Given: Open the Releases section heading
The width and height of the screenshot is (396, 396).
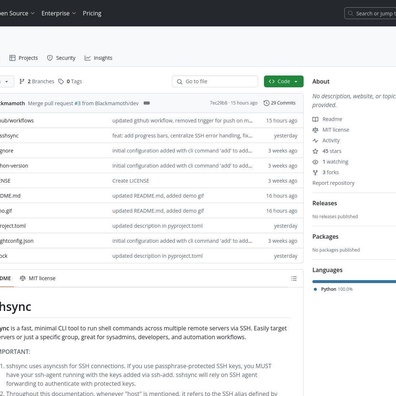Looking at the screenshot, I should pyautogui.click(x=325, y=203).
